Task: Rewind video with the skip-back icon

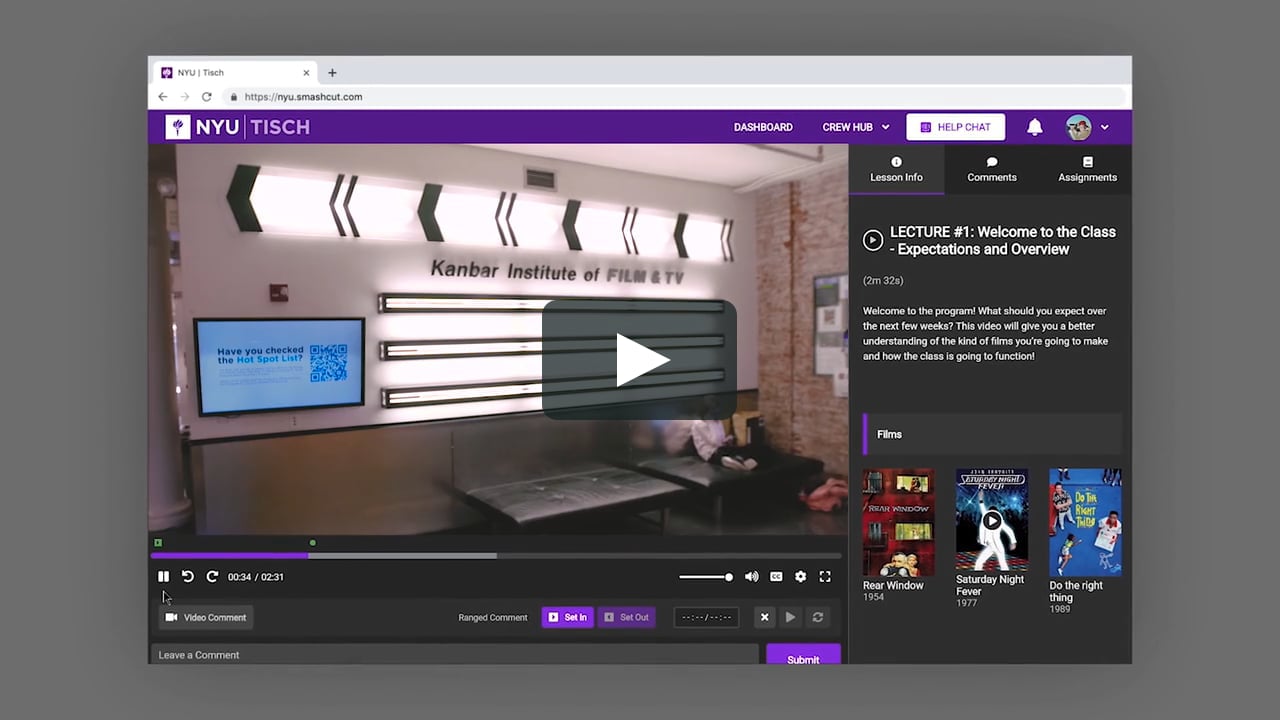Action: [187, 577]
